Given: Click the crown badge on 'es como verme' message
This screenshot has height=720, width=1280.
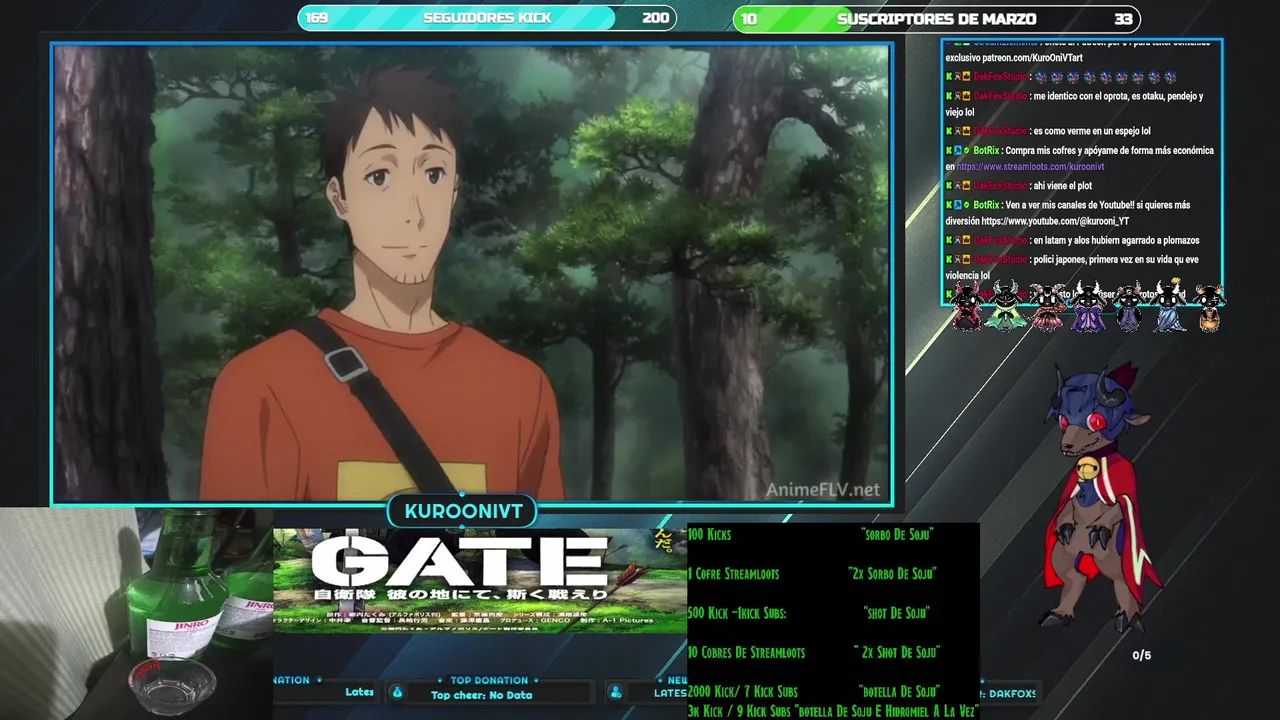Looking at the screenshot, I should tap(966, 131).
